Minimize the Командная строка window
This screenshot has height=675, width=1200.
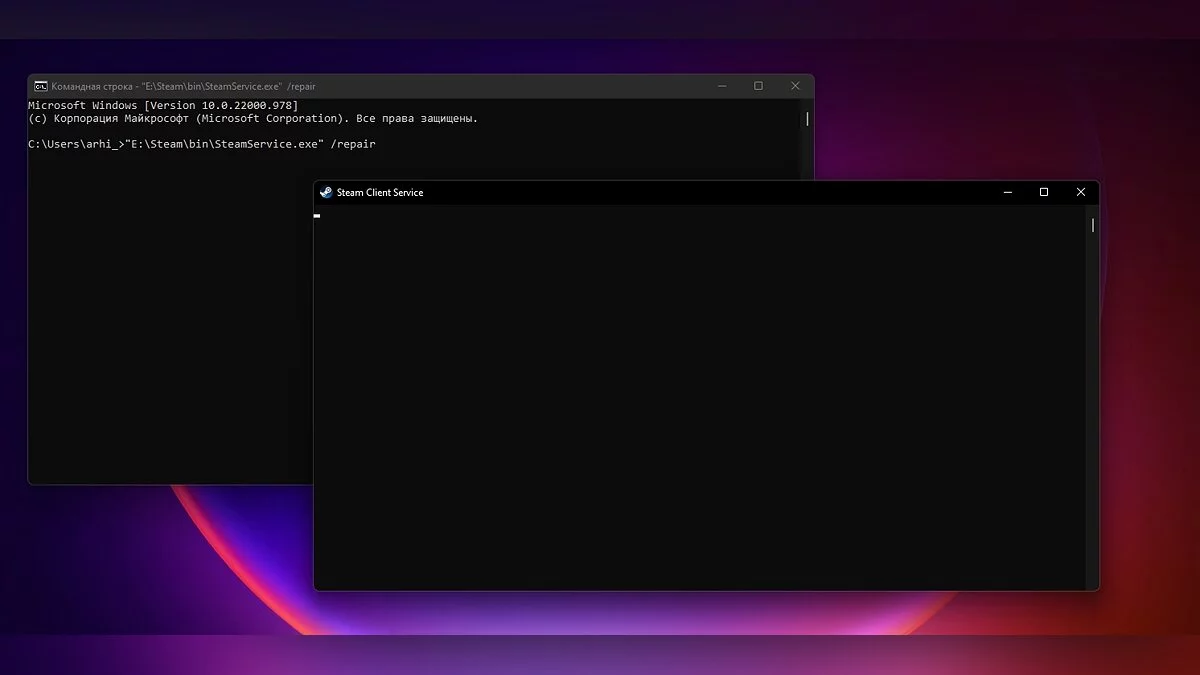click(x=722, y=86)
